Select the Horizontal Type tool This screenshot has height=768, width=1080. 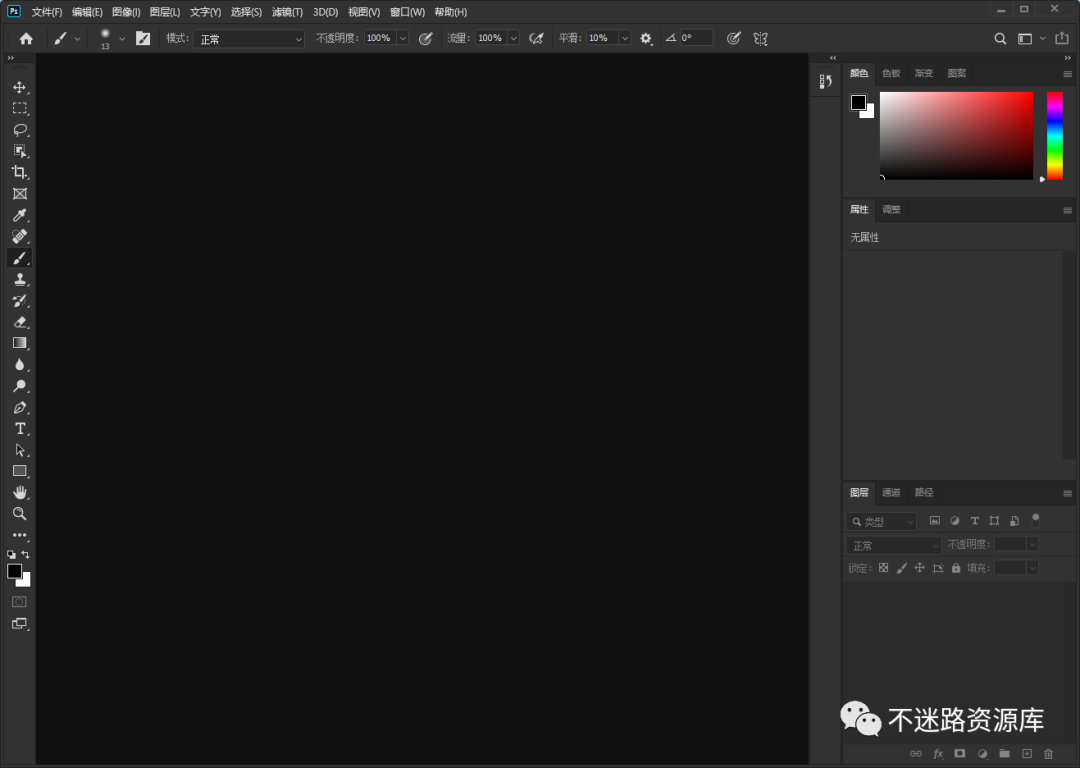19,428
